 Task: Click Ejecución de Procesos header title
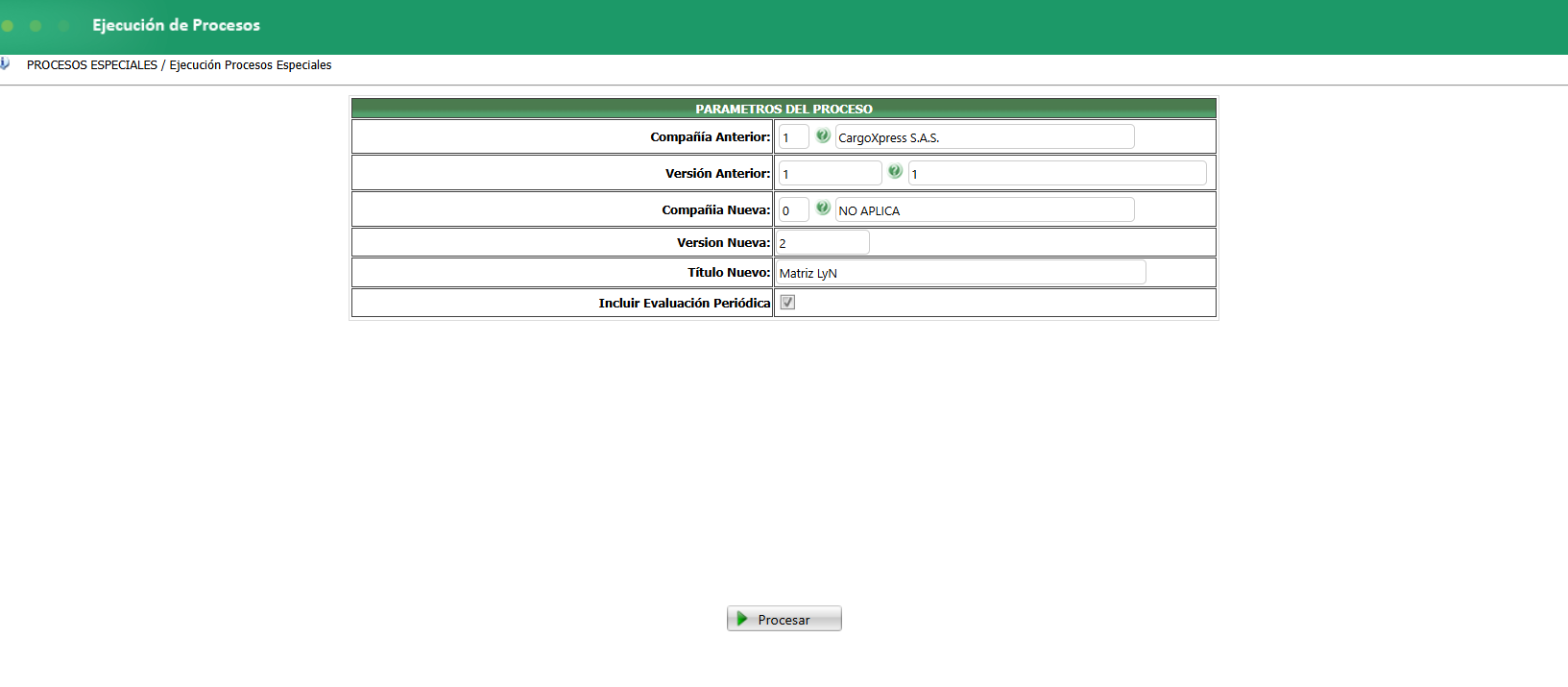176,25
